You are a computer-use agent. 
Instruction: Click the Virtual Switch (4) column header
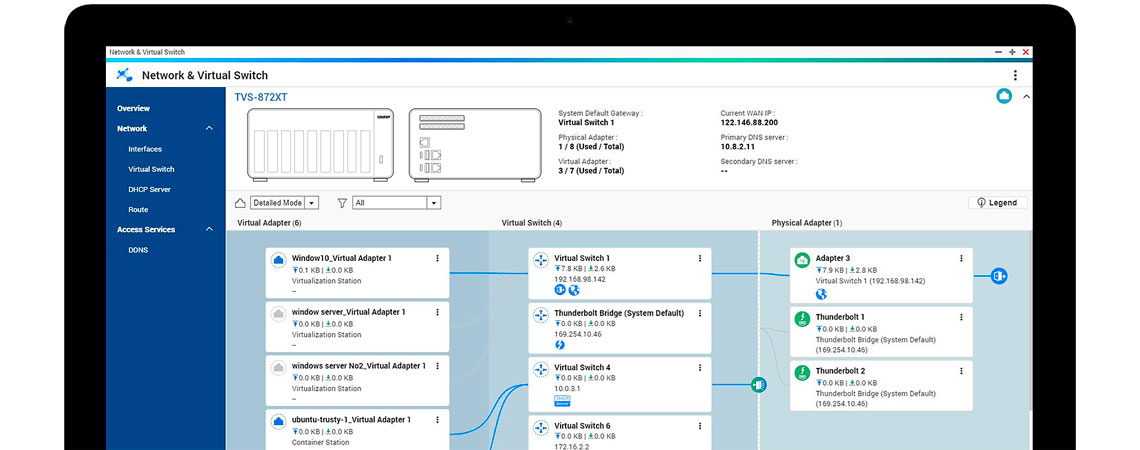[531, 223]
